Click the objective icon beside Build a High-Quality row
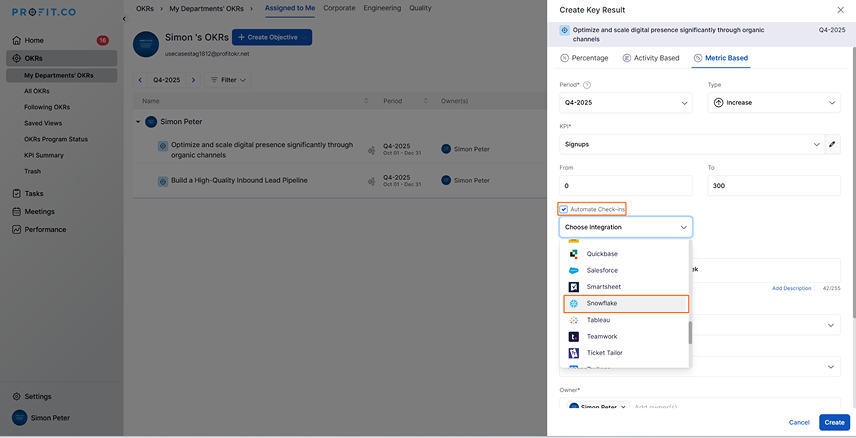The height and width of the screenshot is (438, 856). pos(163,181)
